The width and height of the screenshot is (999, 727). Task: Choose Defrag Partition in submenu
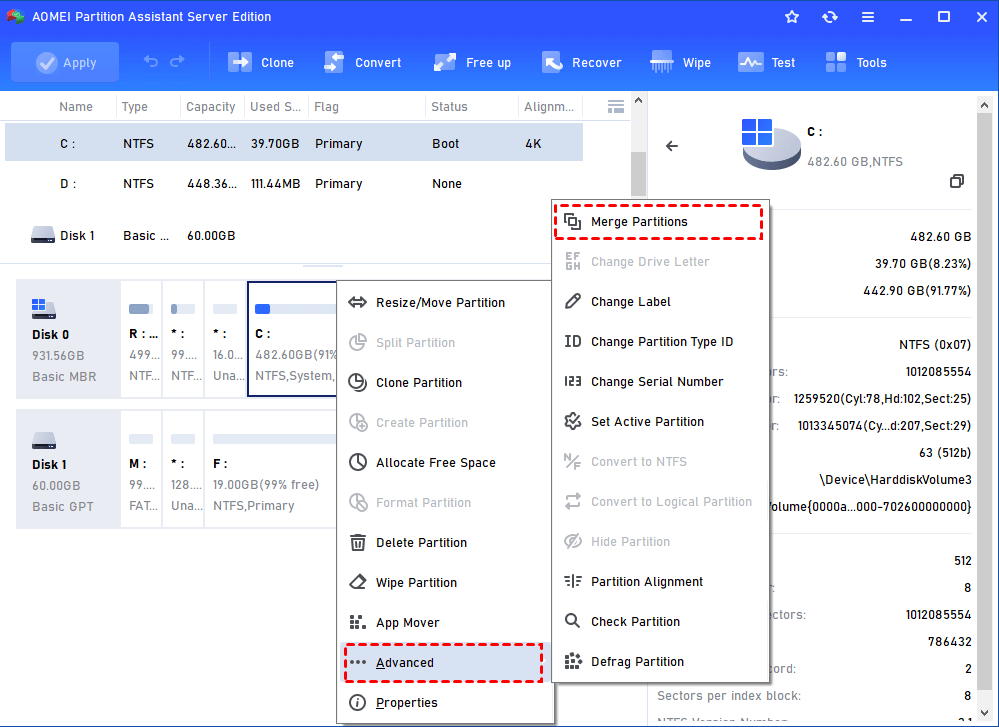pyautogui.click(x=660, y=661)
